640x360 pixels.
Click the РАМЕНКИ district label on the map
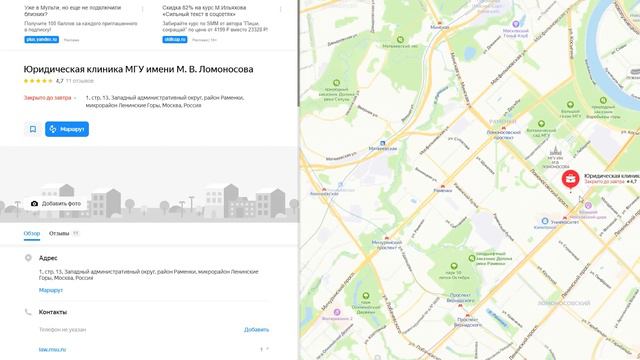503,122
